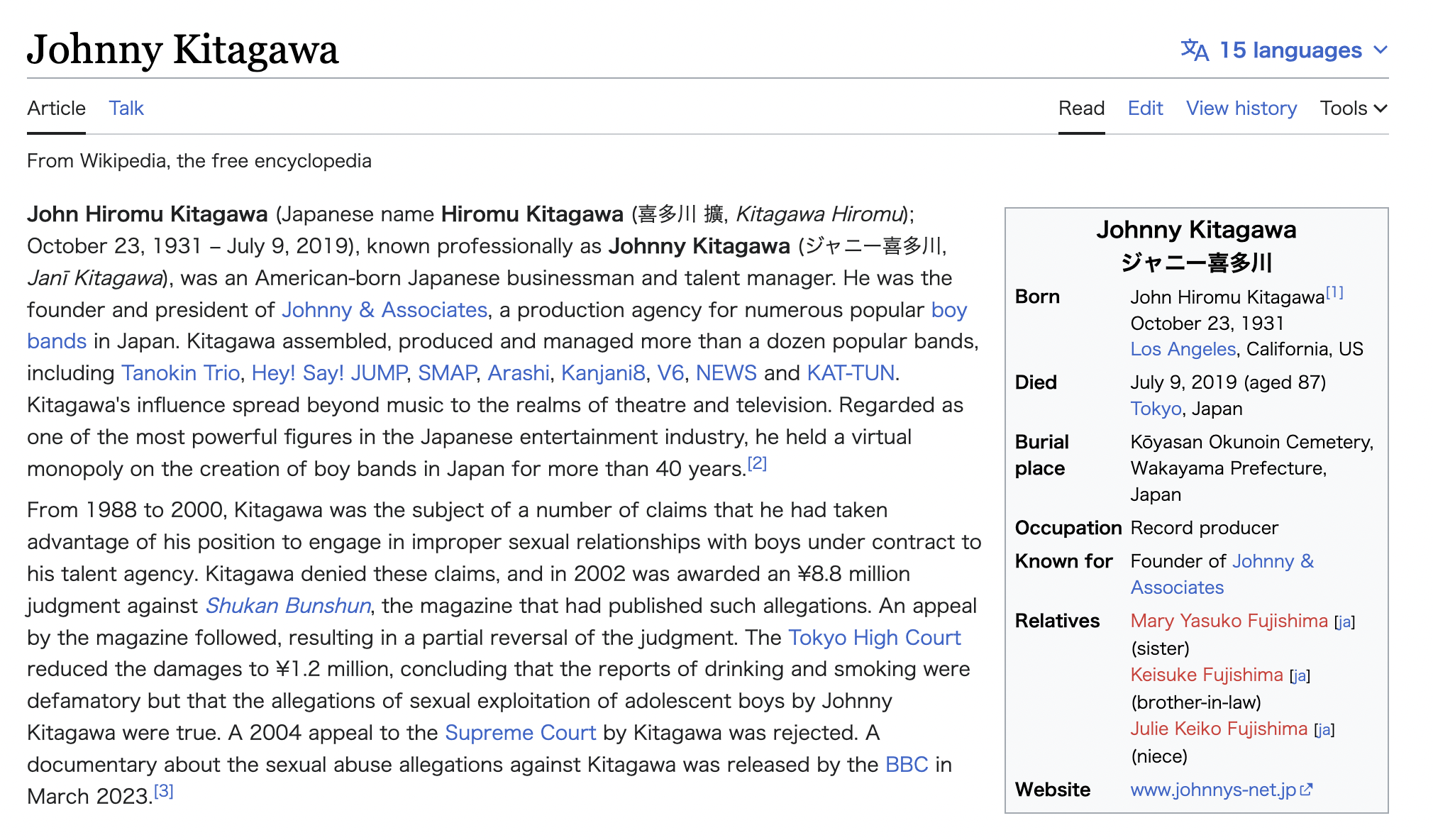Screen dimensions: 1433x840
Task: Open the ja link beside Mary Yasuko Fujishima
Action: click(1344, 622)
